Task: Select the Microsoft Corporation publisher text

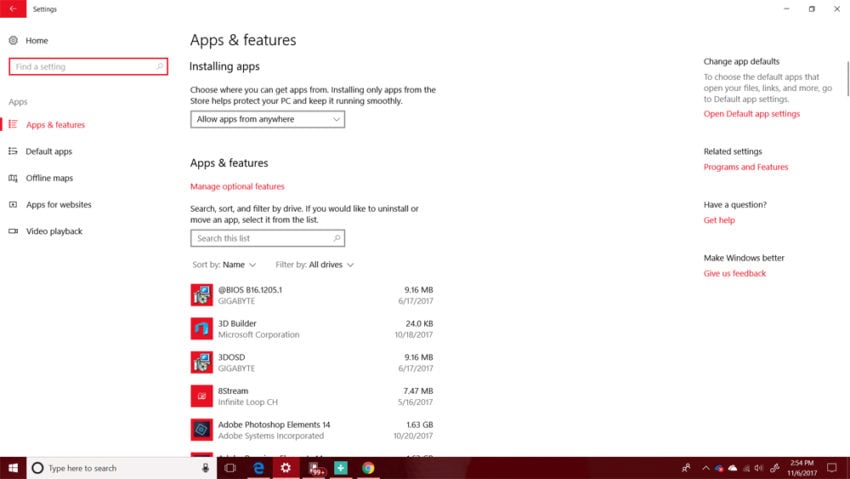Action: (259, 334)
